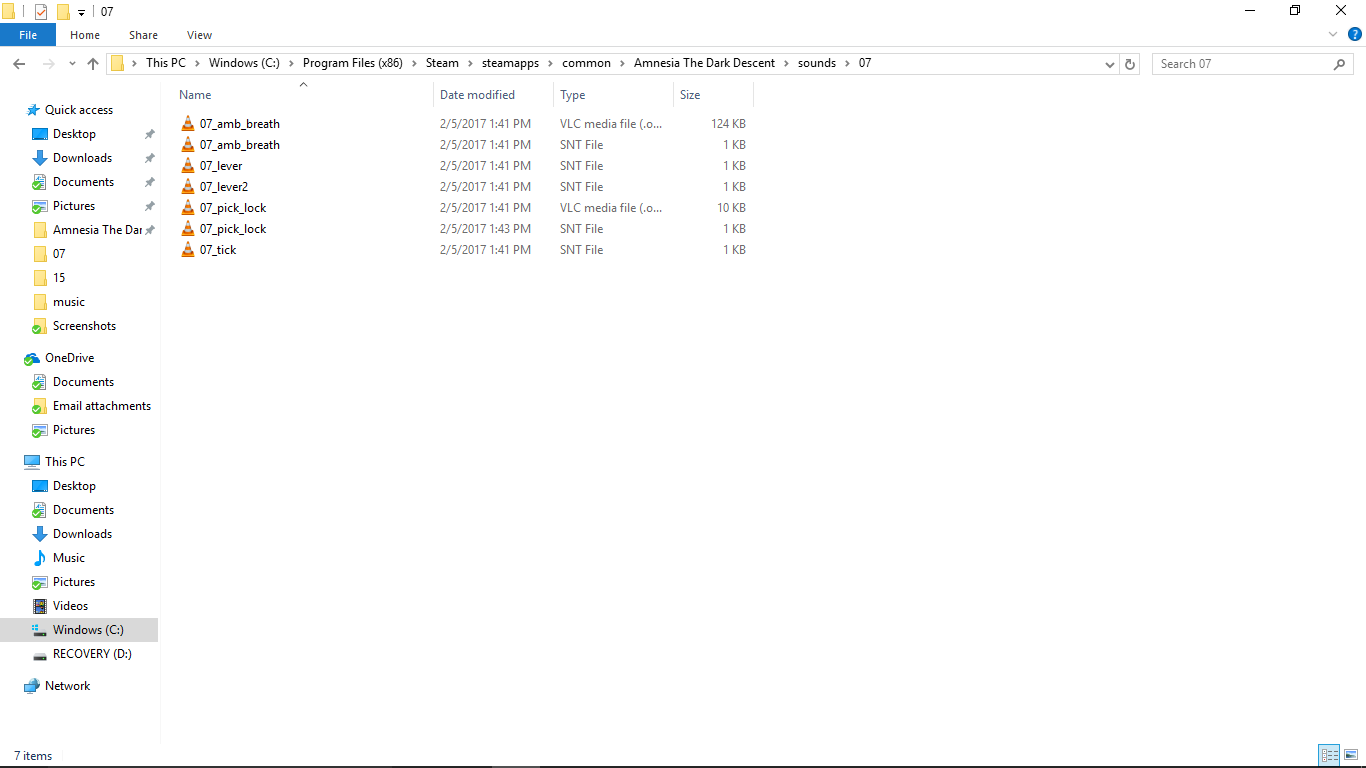This screenshot has height=768, width=1366.
Task: Open the Share ribbon tab
Action: (143, 35)
